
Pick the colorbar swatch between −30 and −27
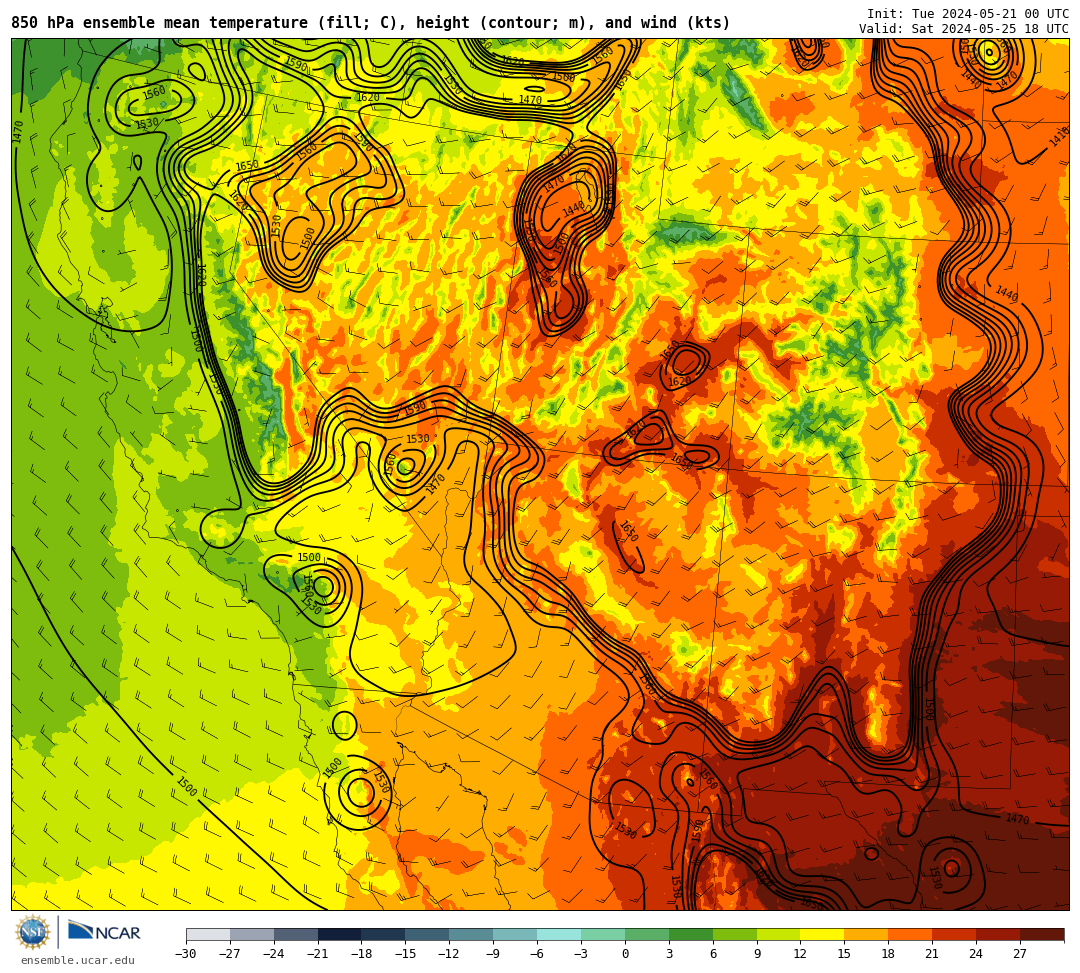(208, 934)
